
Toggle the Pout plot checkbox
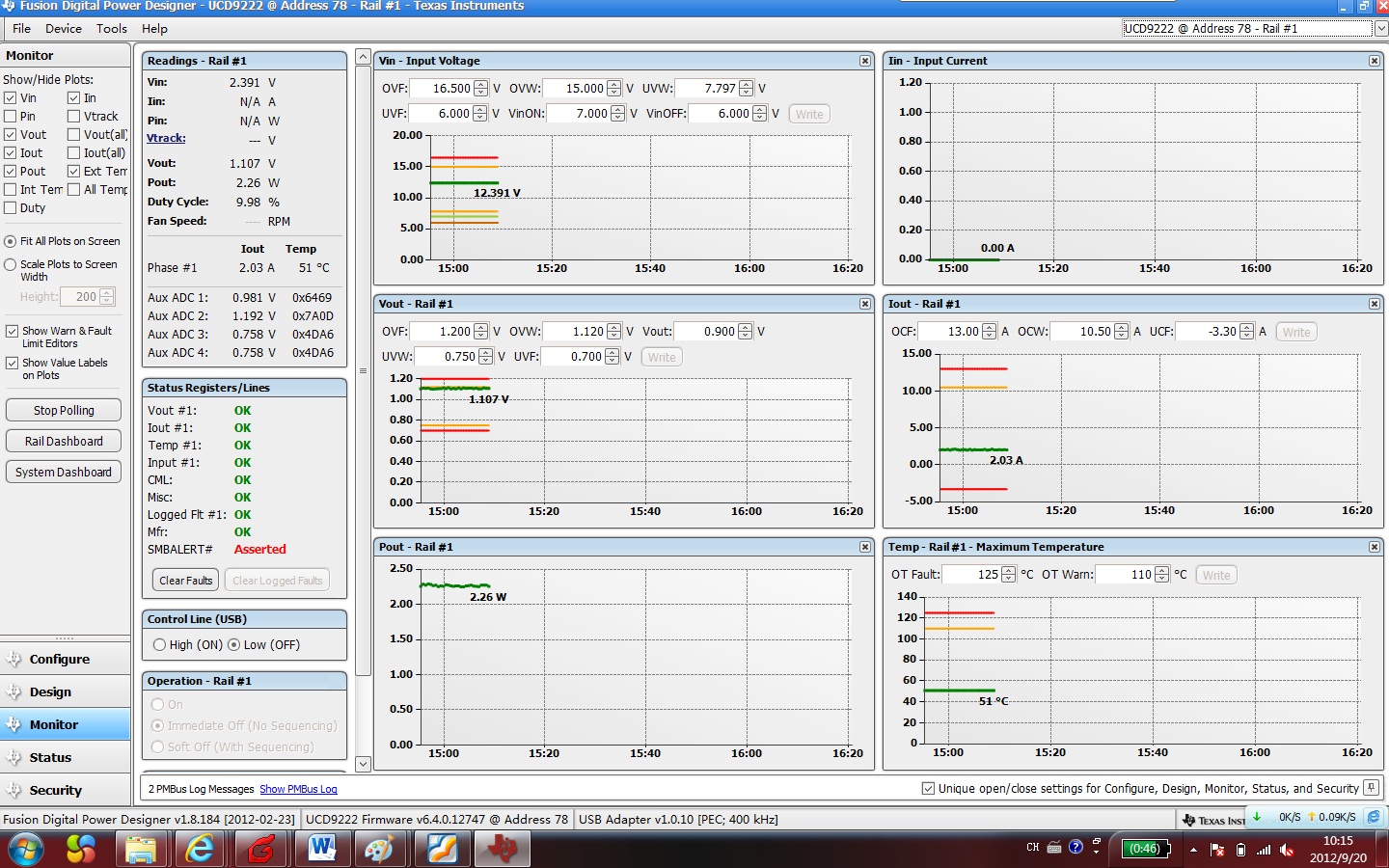tap(11, 172)
